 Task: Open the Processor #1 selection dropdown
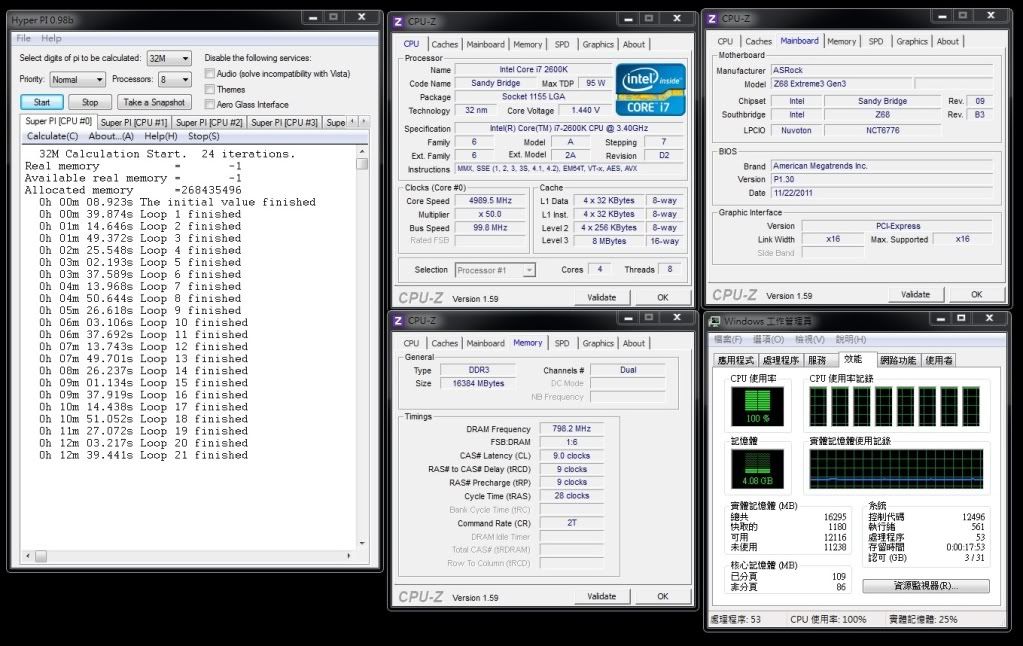click(495, 270)
